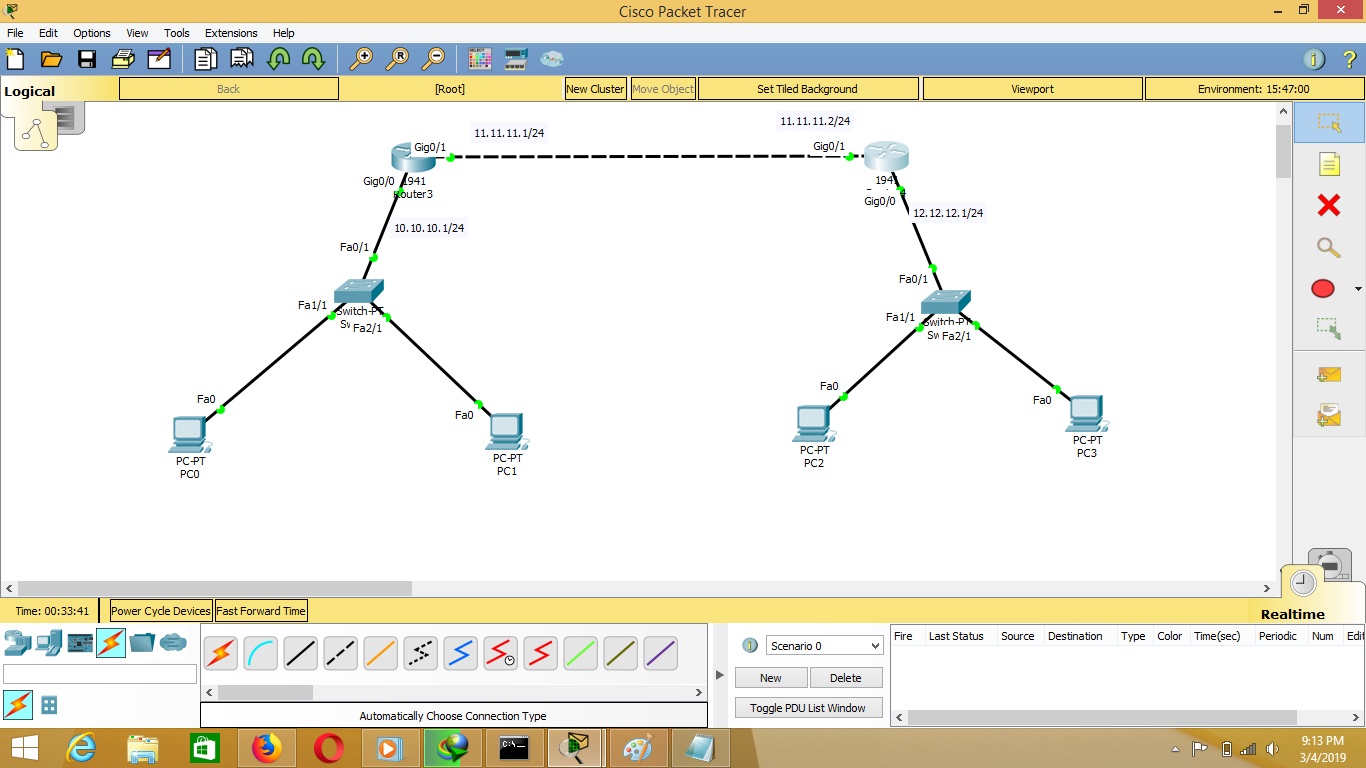Click the red ellipse shape swatch

pyautogui.click(x=1322, y=288)
